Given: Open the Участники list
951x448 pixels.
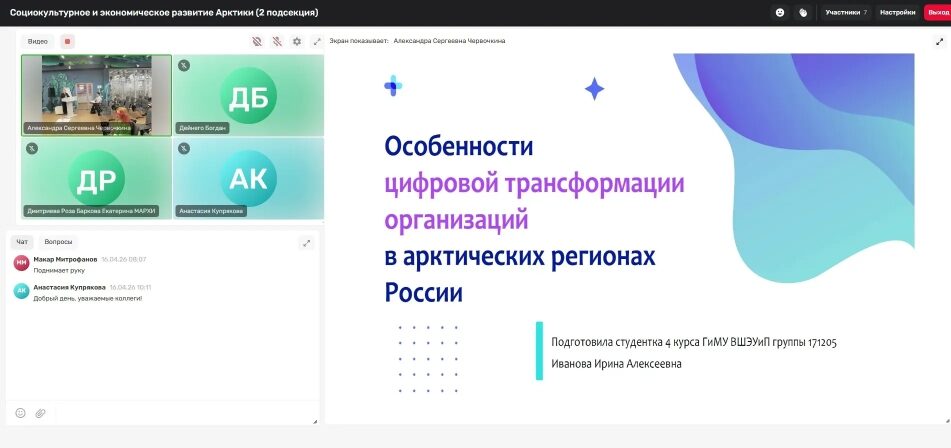Looking at the screenshot, I should pyautogui.click(x=846, y=13).
